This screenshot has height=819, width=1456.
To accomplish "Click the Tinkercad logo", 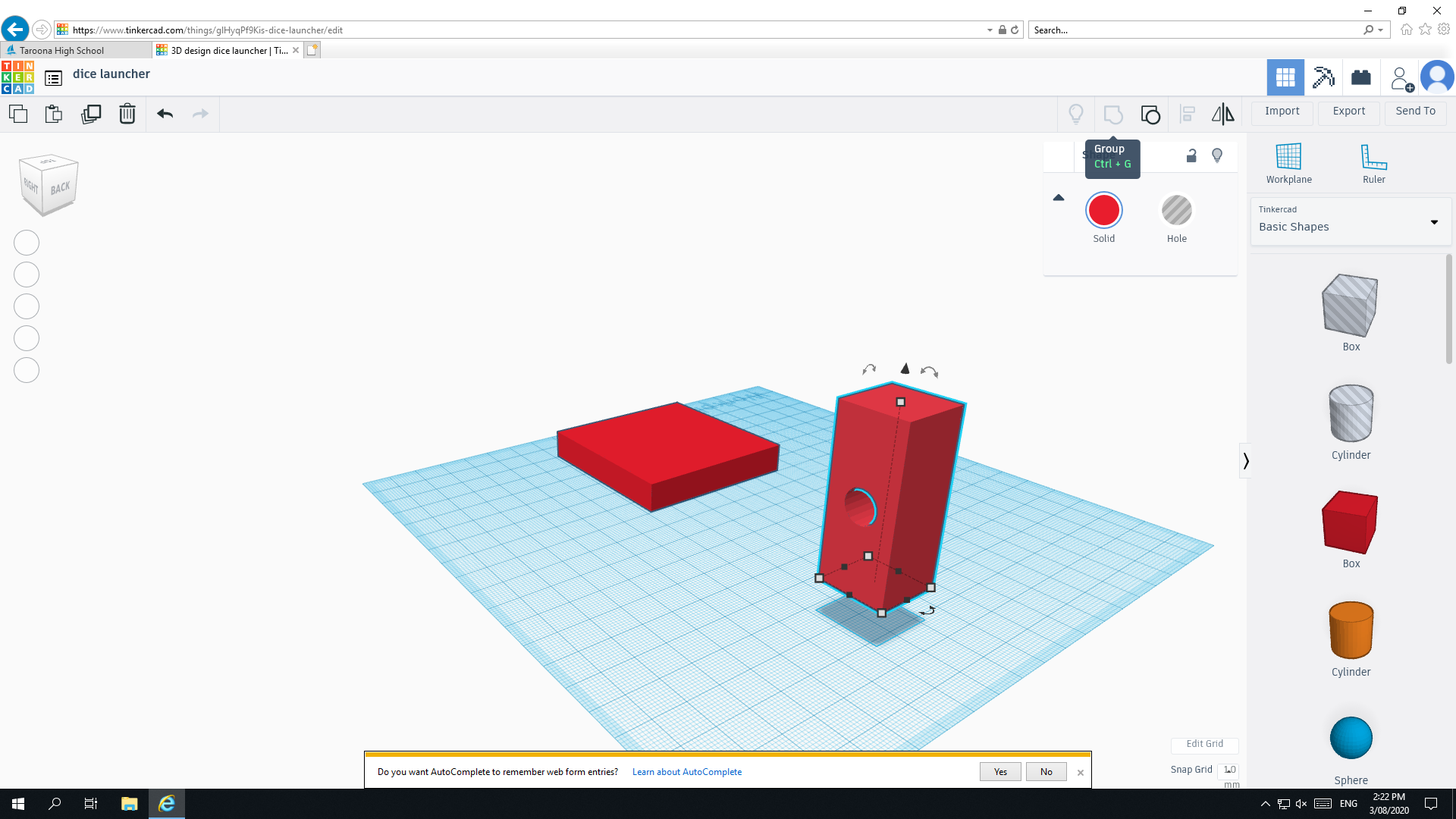I will [17, 77].
